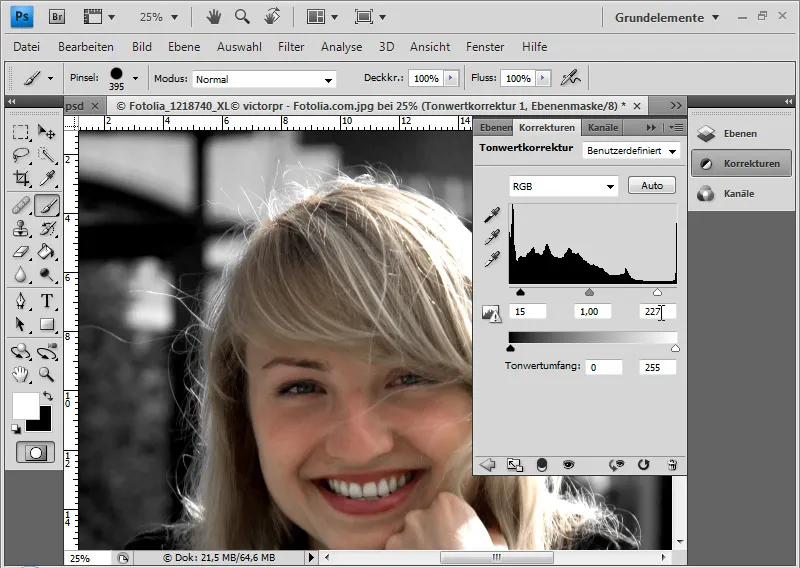Switch to the Ebenen tab
800x568 pixels.
pyautogui.click(x=495, y=128)
